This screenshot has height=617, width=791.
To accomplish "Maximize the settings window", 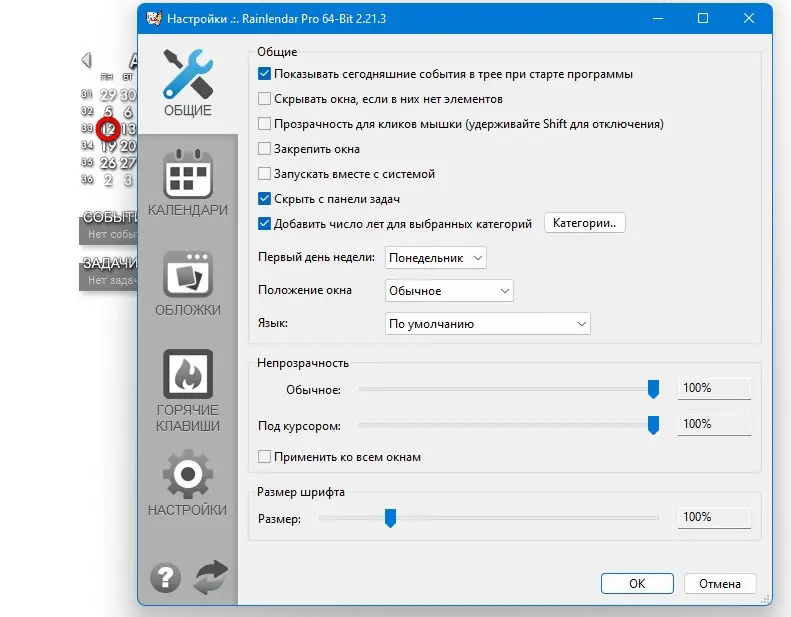I will pos(703,18).
